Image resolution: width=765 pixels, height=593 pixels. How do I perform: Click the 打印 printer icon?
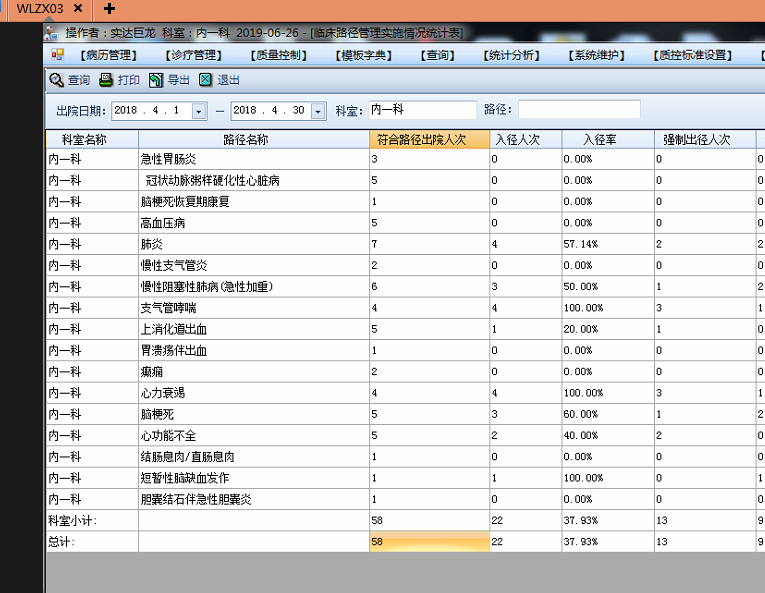tap(106, 80)
